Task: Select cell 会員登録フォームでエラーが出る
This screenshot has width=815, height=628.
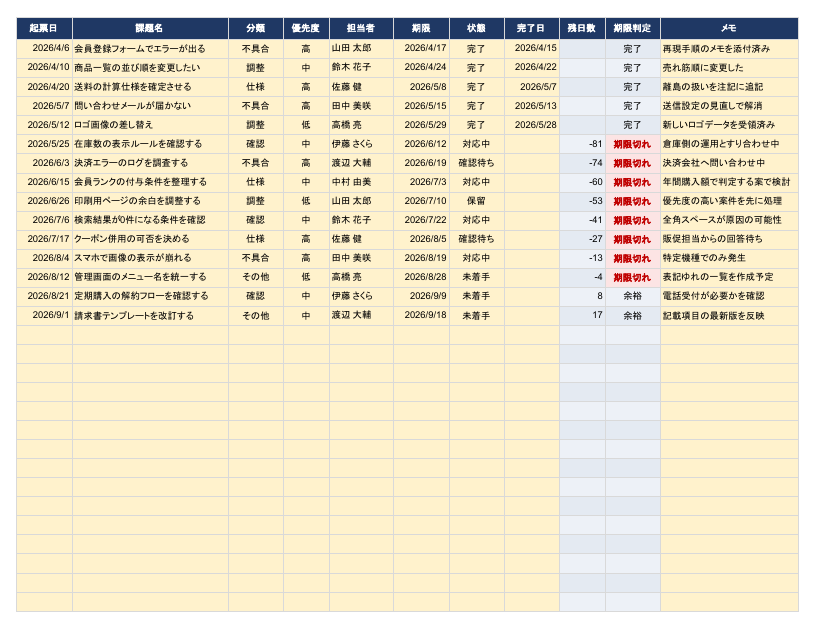Action: [x=150, y=49]
